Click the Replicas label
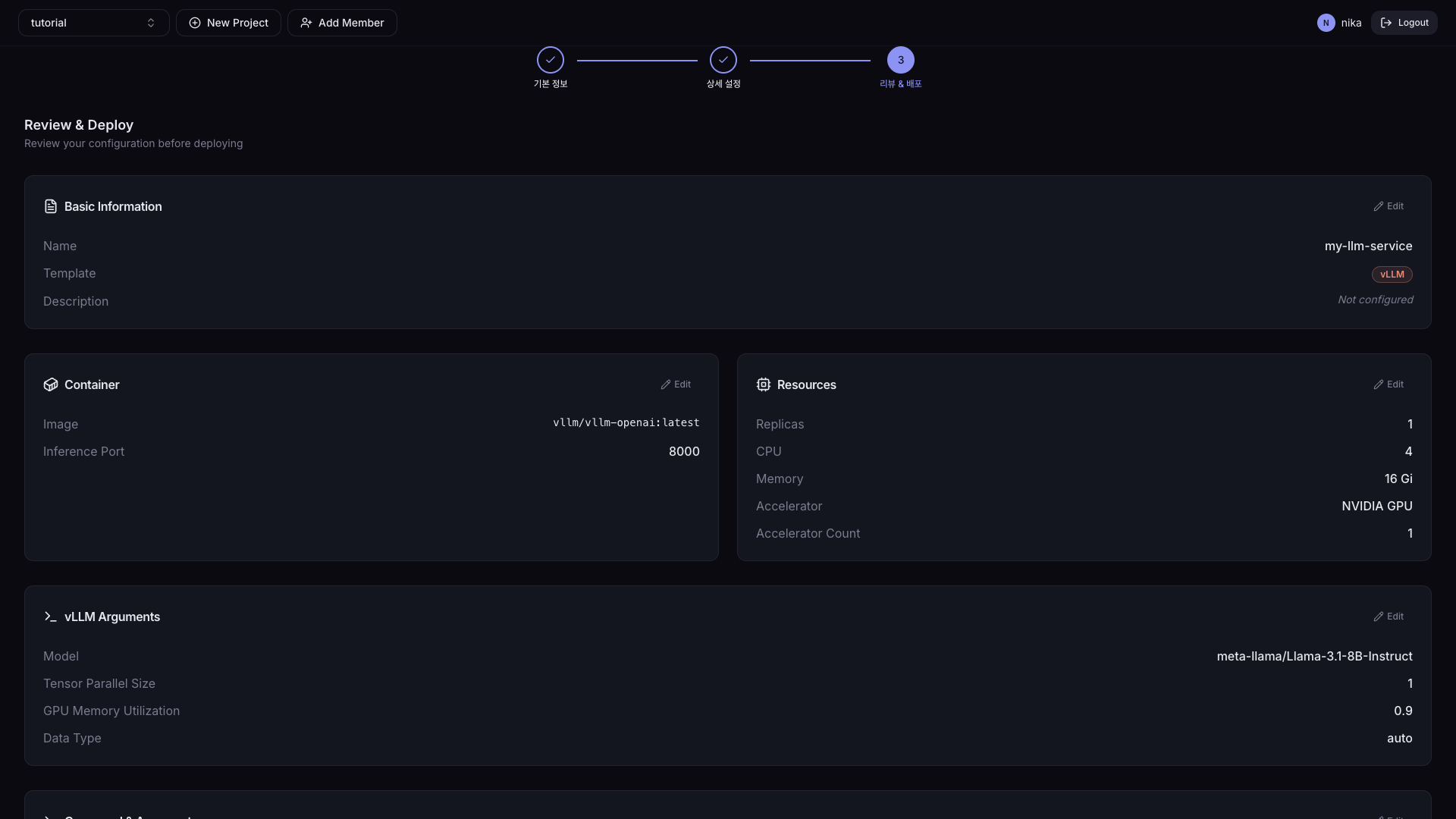1456x819 pixels. pos(780,424)
